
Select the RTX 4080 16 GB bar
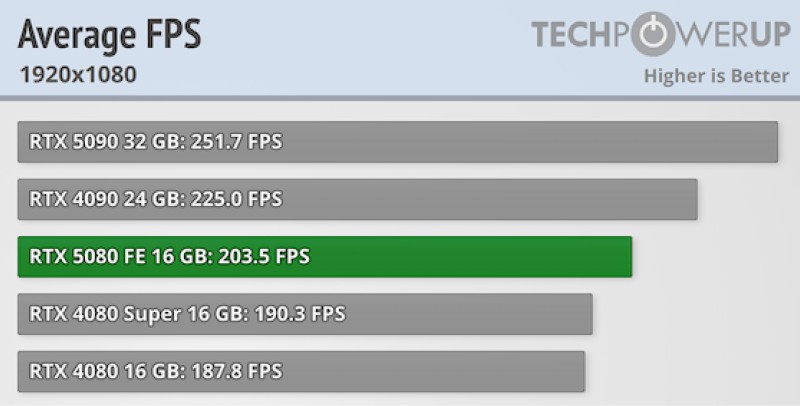pyautogui.click(x=301, y=371)
